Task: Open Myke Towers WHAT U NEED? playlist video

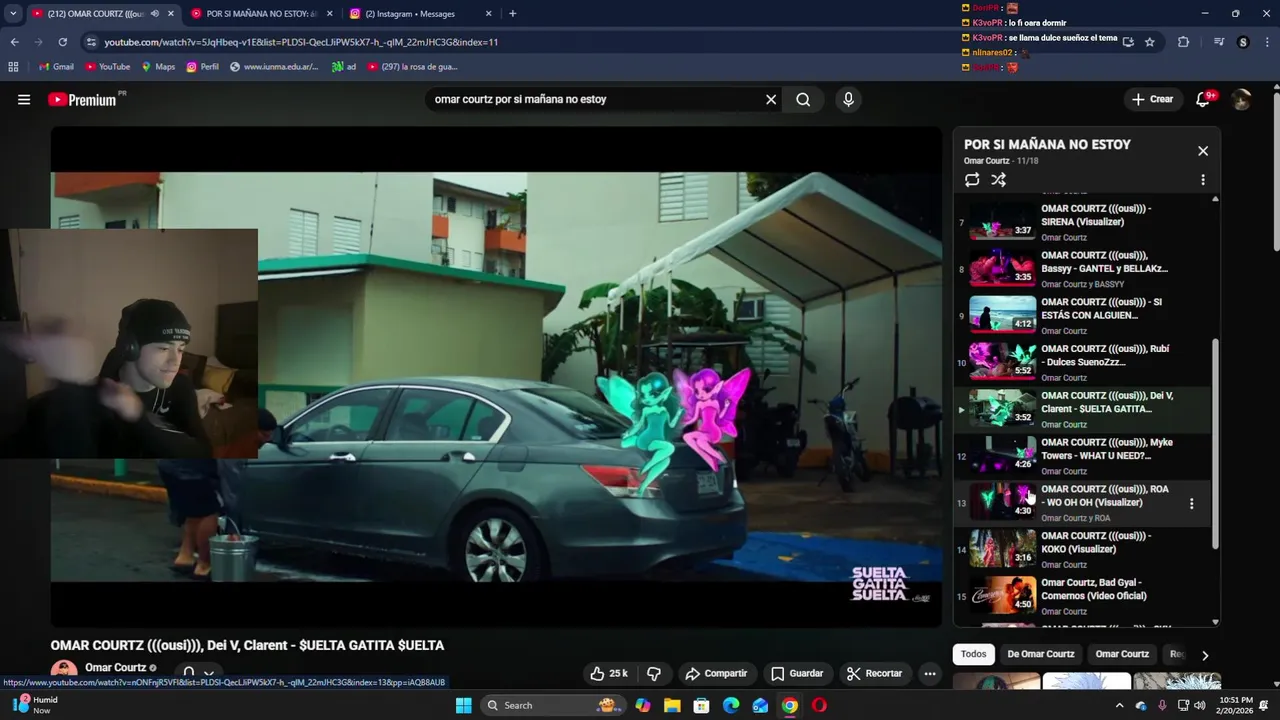Action: coord(1080,455)
